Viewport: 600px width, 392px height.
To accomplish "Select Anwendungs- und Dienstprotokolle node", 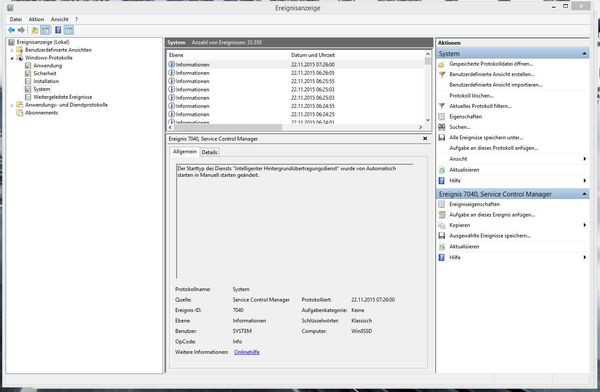I will [66, 105].
